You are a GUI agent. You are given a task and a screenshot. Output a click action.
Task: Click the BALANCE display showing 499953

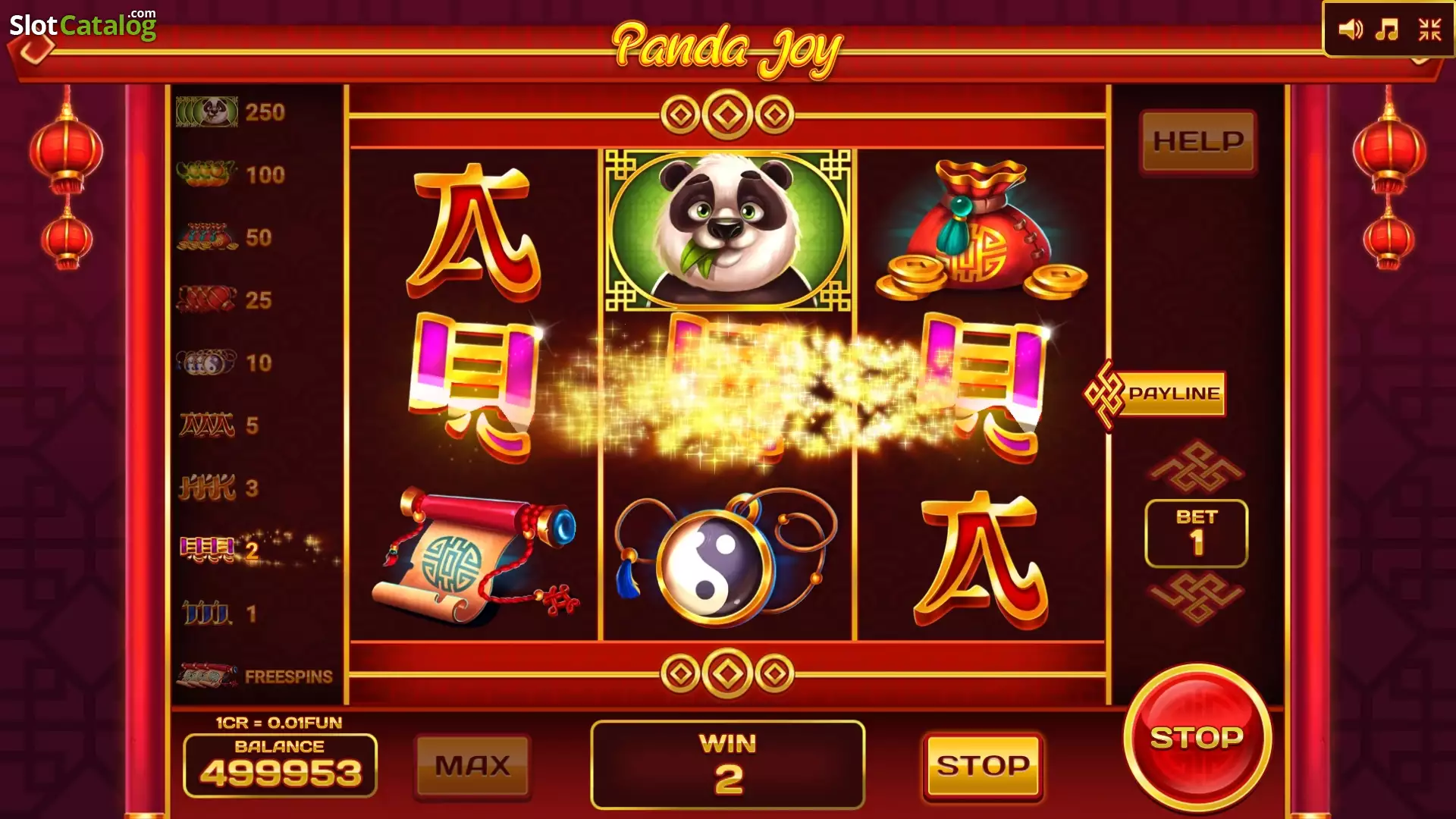[280, 765]
